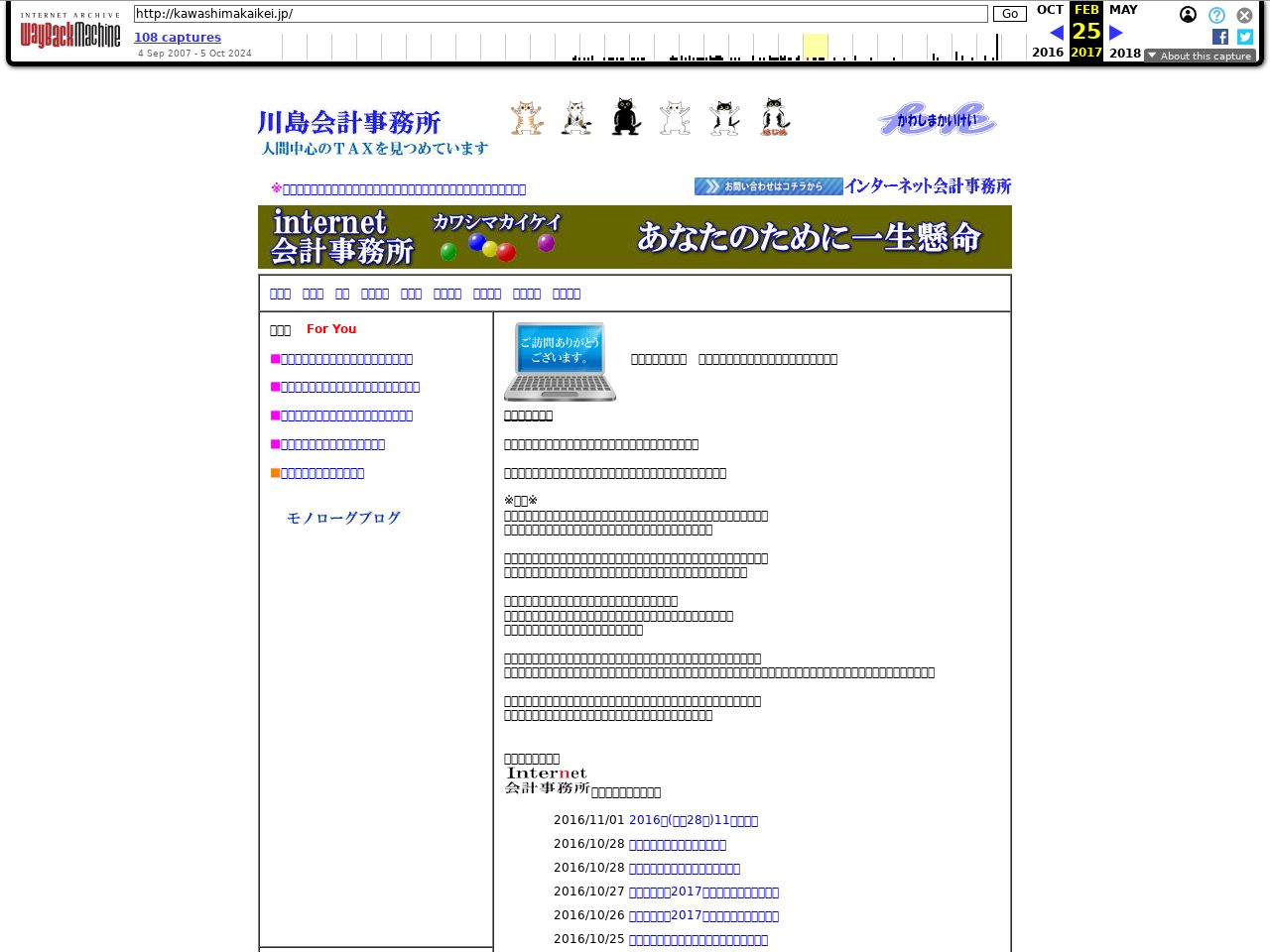
Task: Jump to the 2016 capture year
Action: pos(1048,53)
